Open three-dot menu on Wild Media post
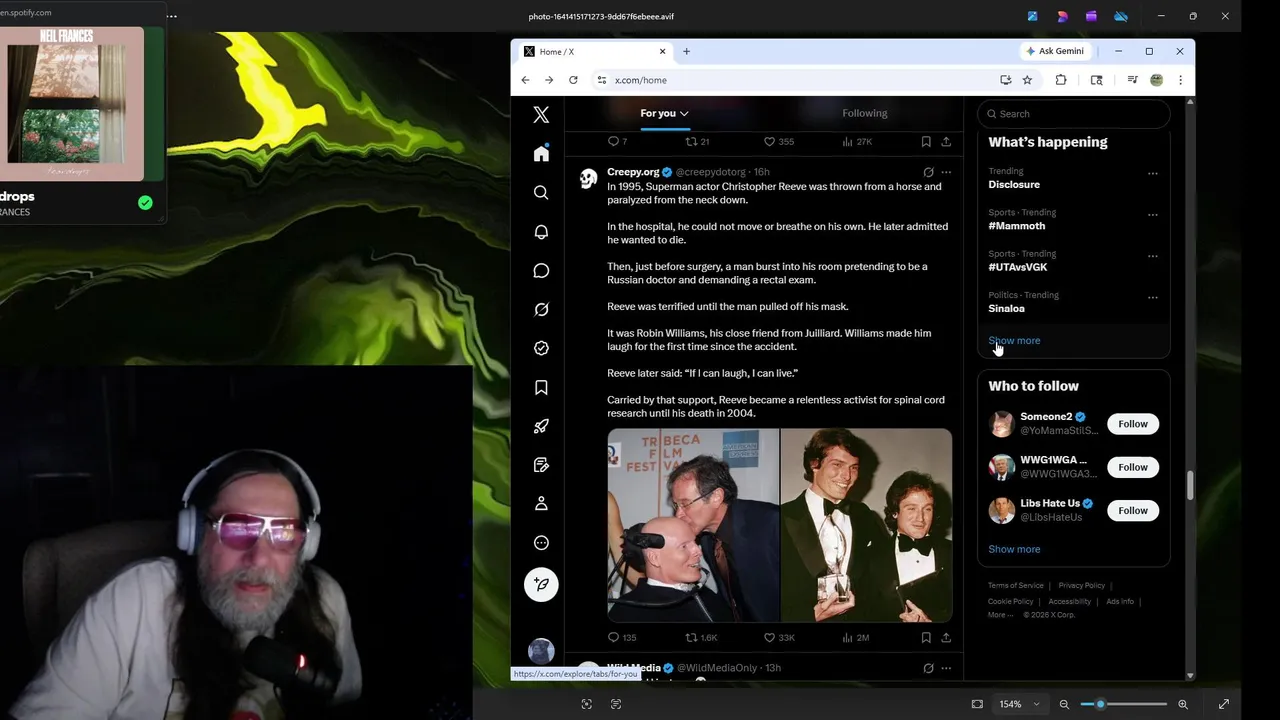Image resolution: width=1280 pixels, height=720 pixels. [946, 668]
